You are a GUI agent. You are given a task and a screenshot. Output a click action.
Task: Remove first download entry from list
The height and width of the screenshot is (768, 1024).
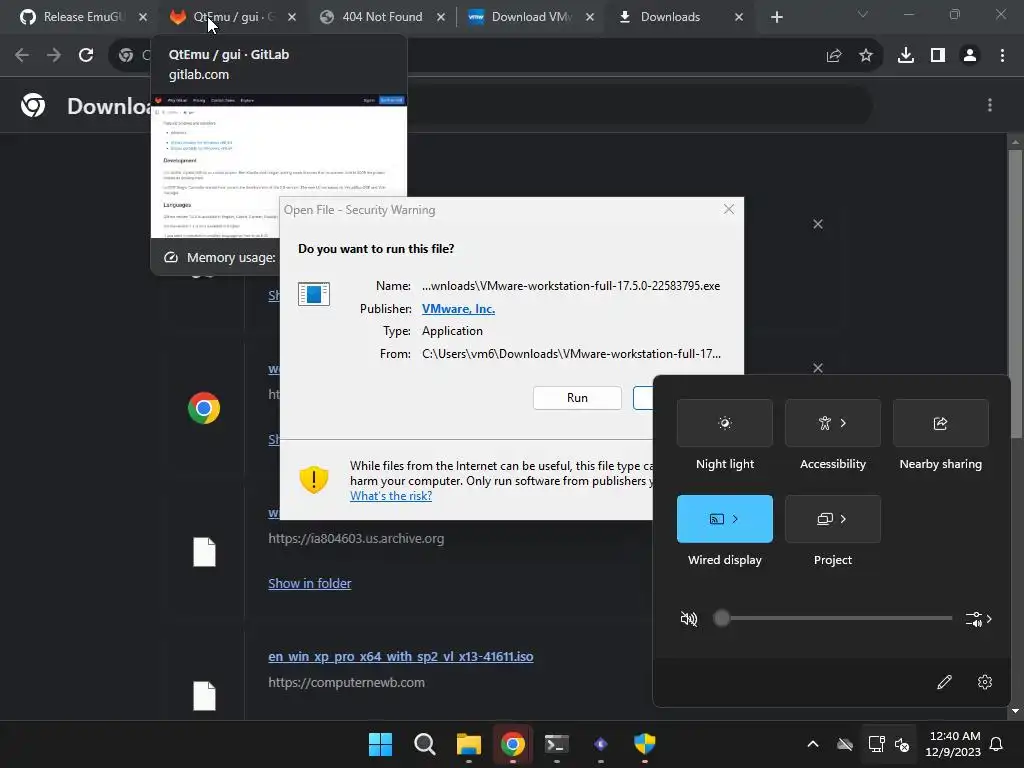[818, 224]
